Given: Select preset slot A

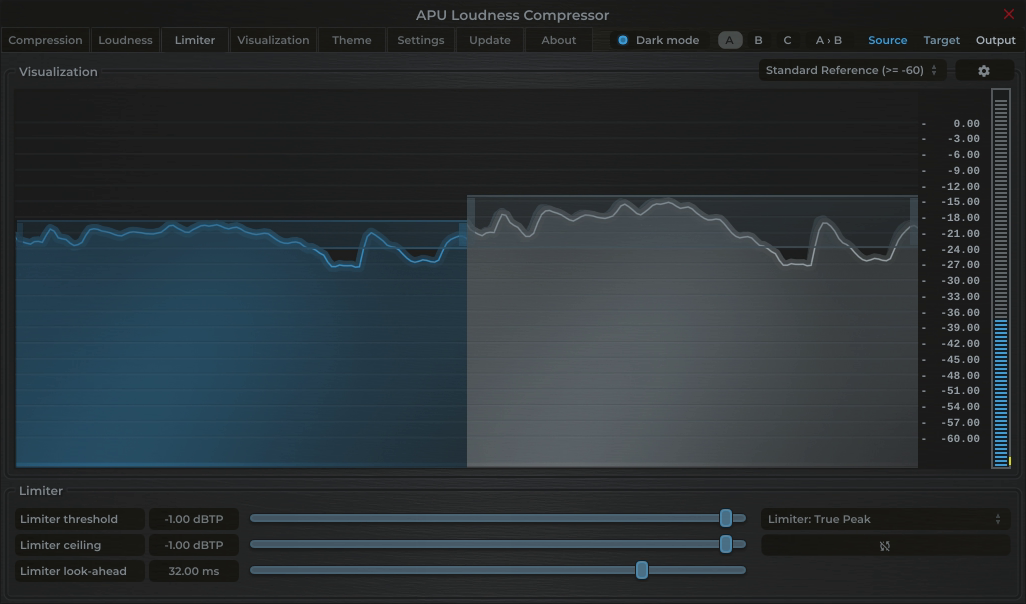Looking at the screenshot, I should coord(728,40).
